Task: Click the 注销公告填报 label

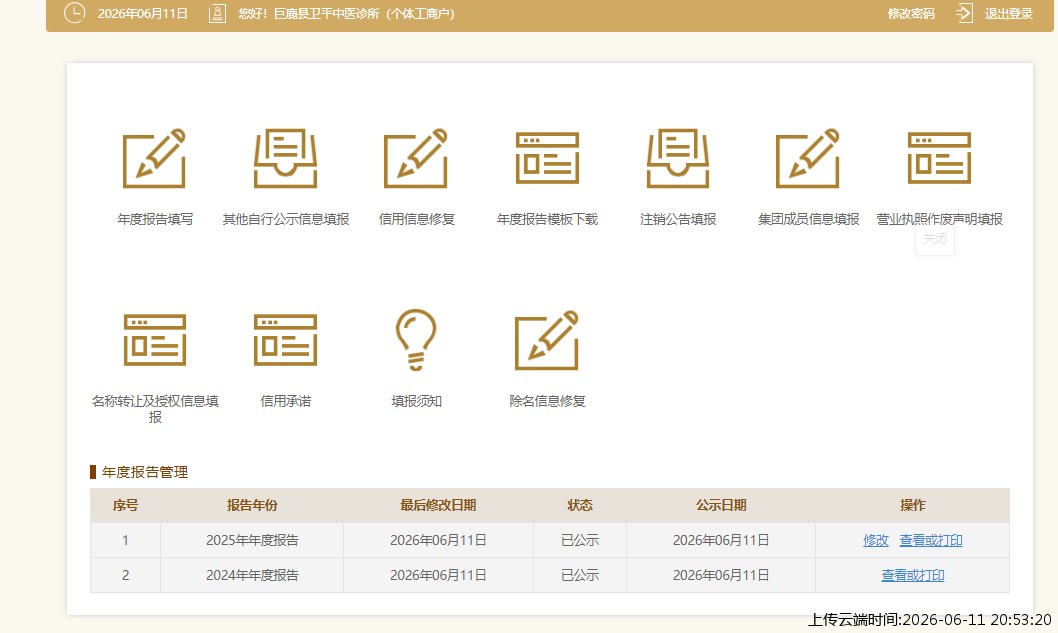Action: pos(678,219)
